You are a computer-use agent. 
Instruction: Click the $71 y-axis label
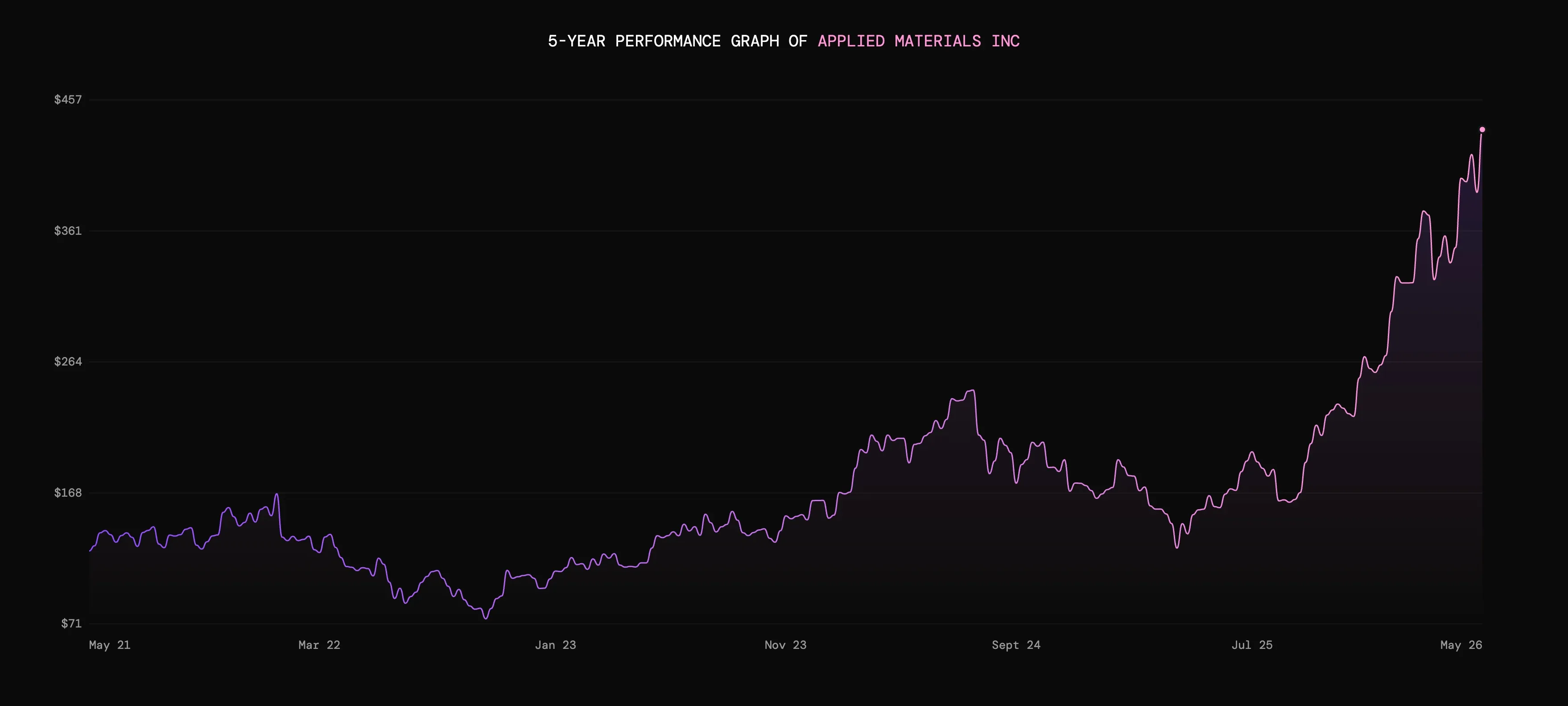[x=71, y=623]
